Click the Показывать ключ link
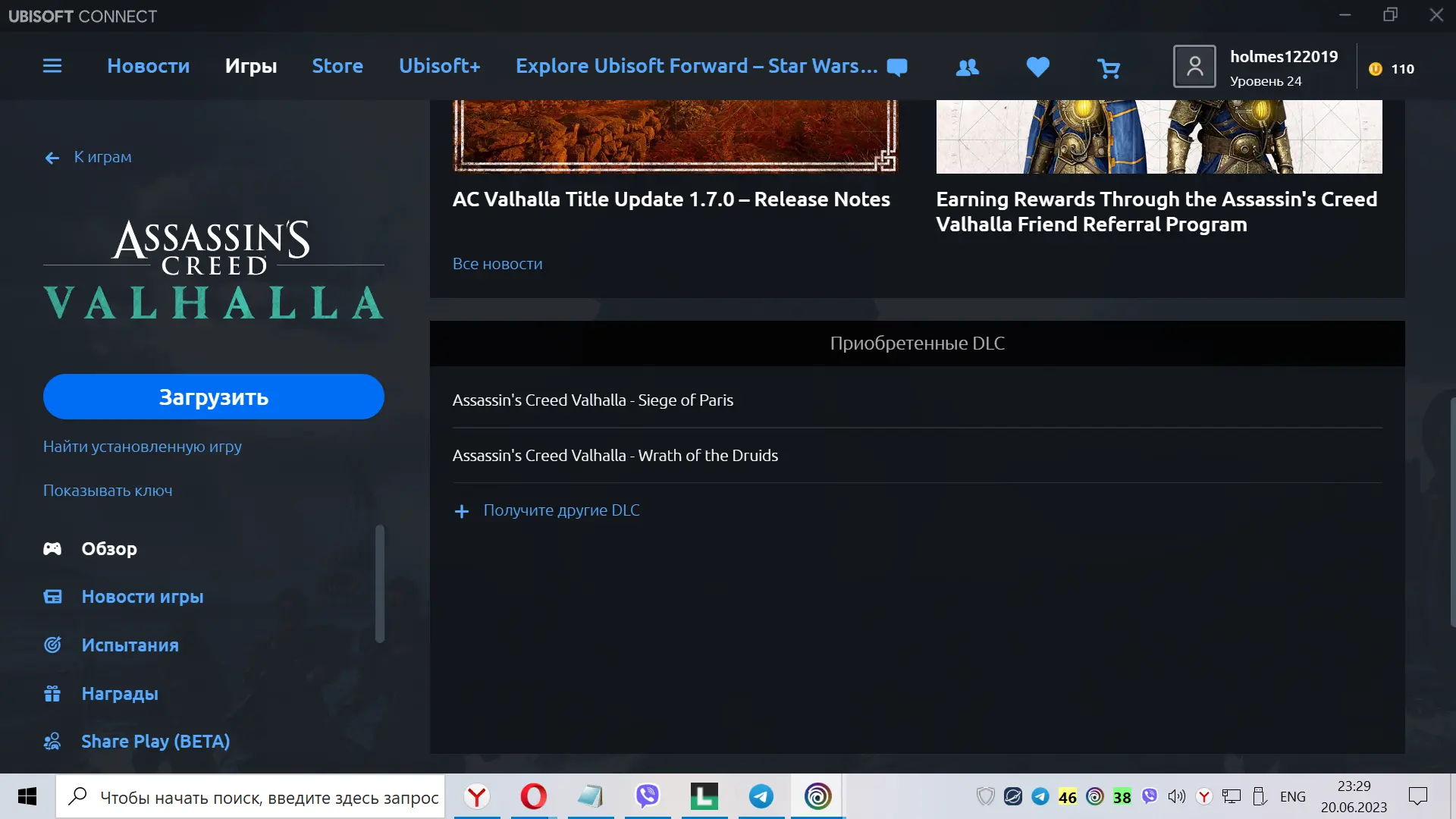The width and height of the screenshot is (1456, 819). coord(108,491)
